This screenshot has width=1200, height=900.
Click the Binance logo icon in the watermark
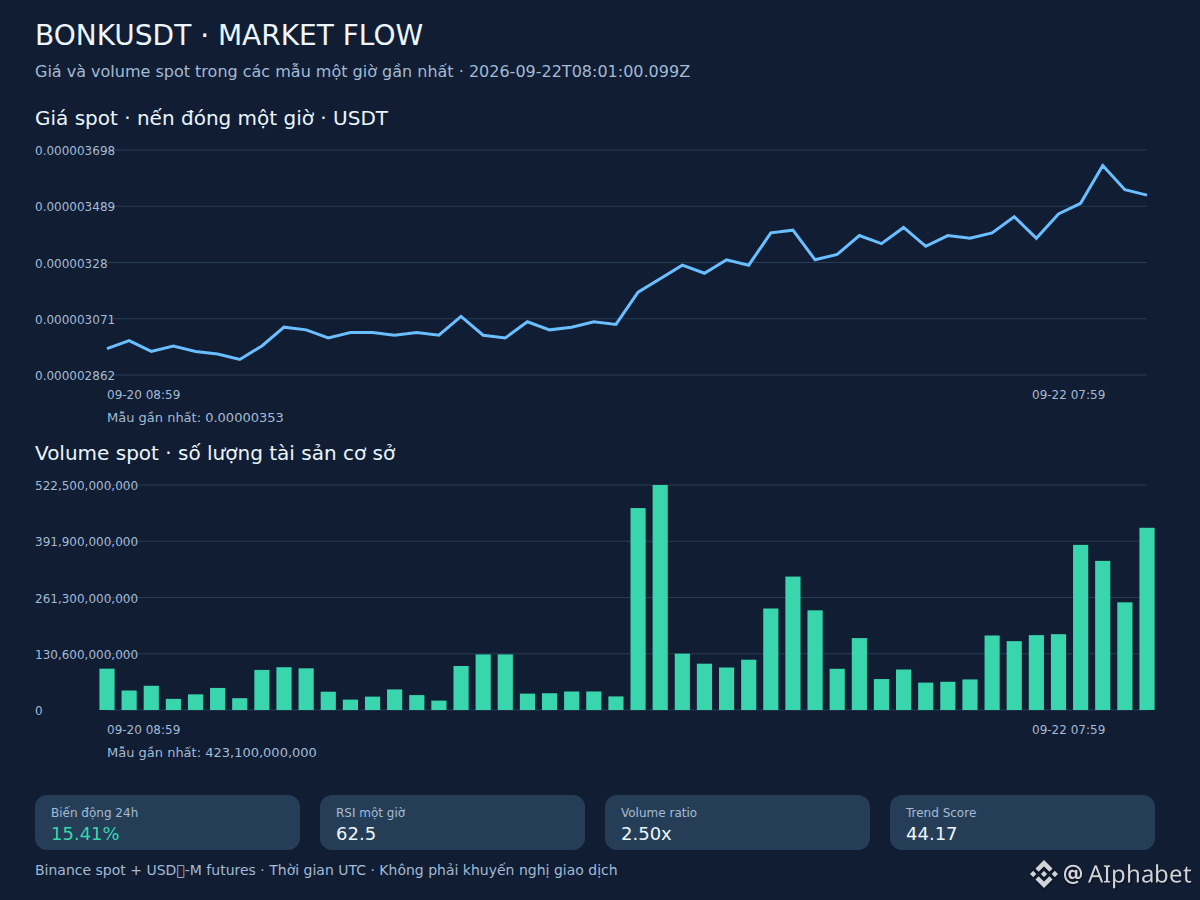1043,874
